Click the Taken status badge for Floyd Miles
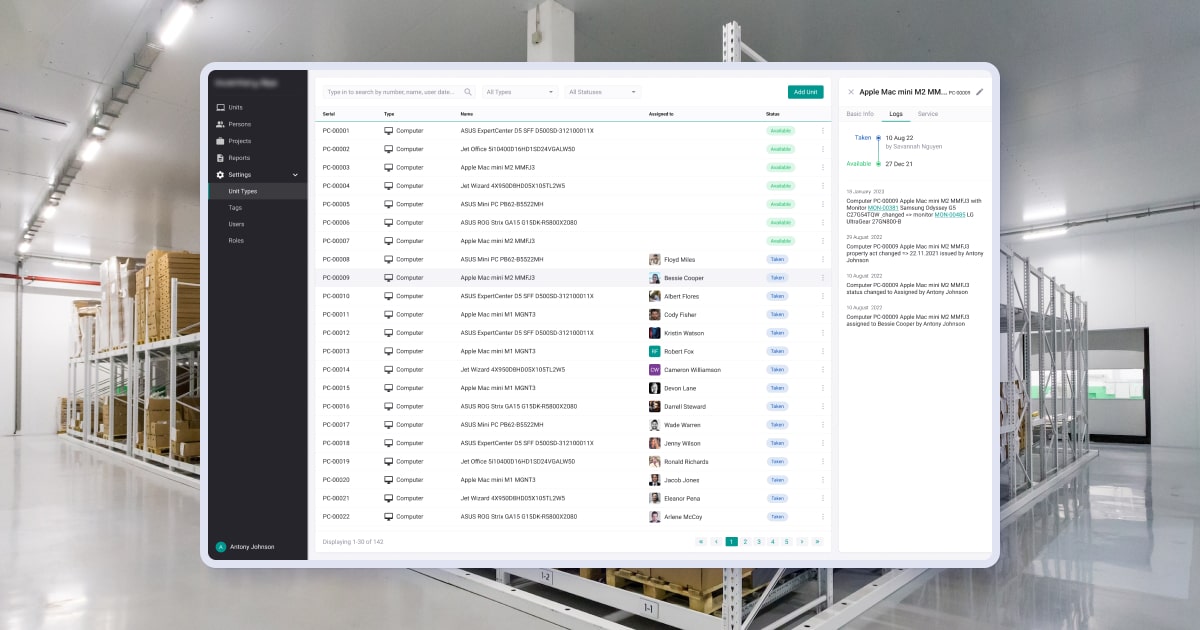Viewport: 1200px width, 630px height. 778,259
